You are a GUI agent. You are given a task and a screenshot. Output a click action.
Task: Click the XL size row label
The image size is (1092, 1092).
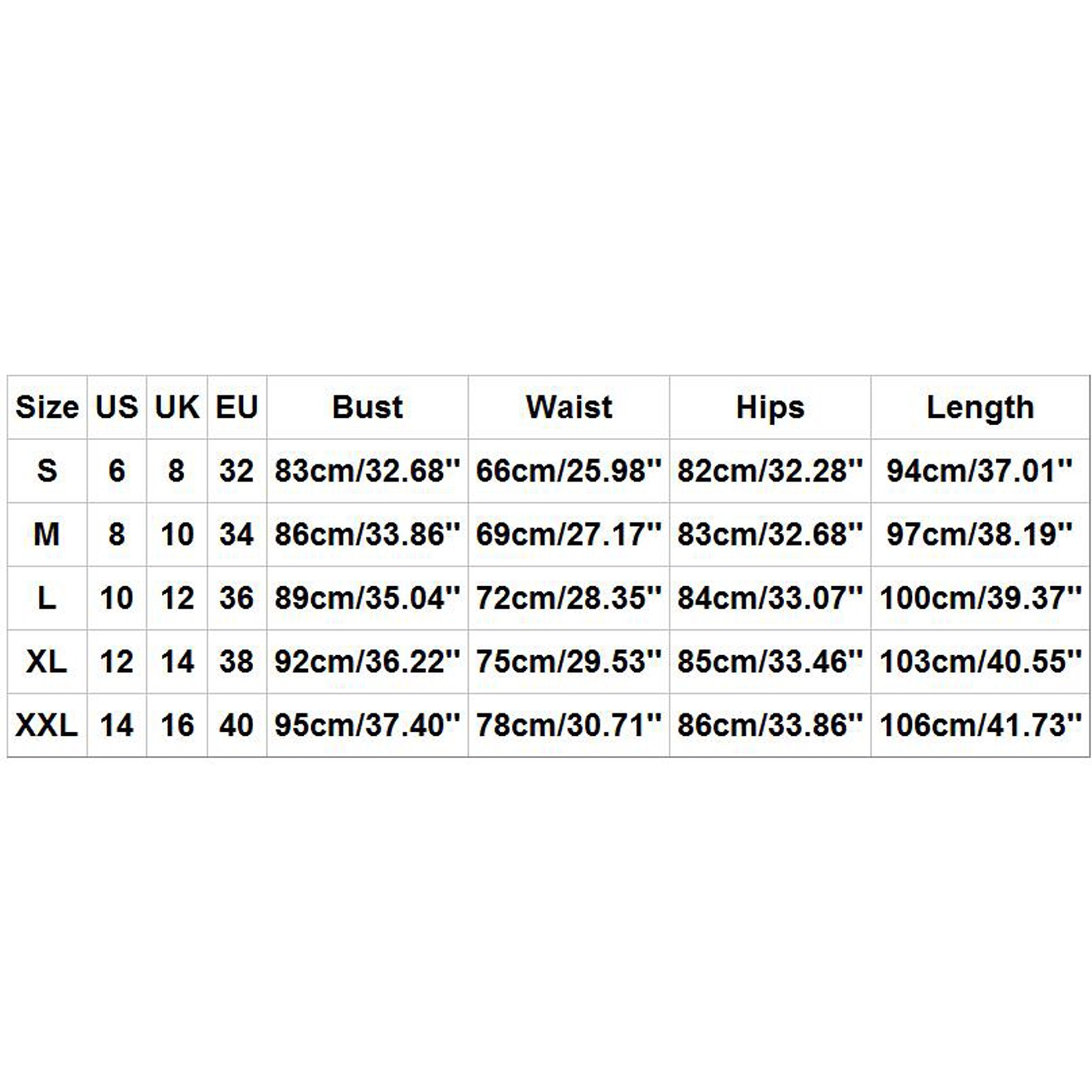[x=47, y=662]
